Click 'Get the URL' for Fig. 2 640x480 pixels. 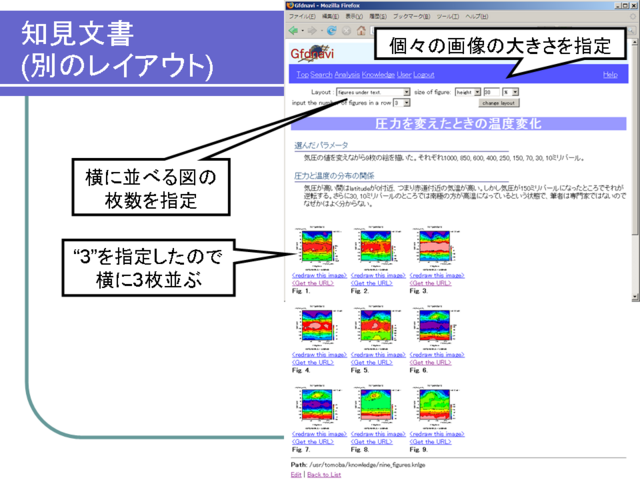(x=372, y=283)
